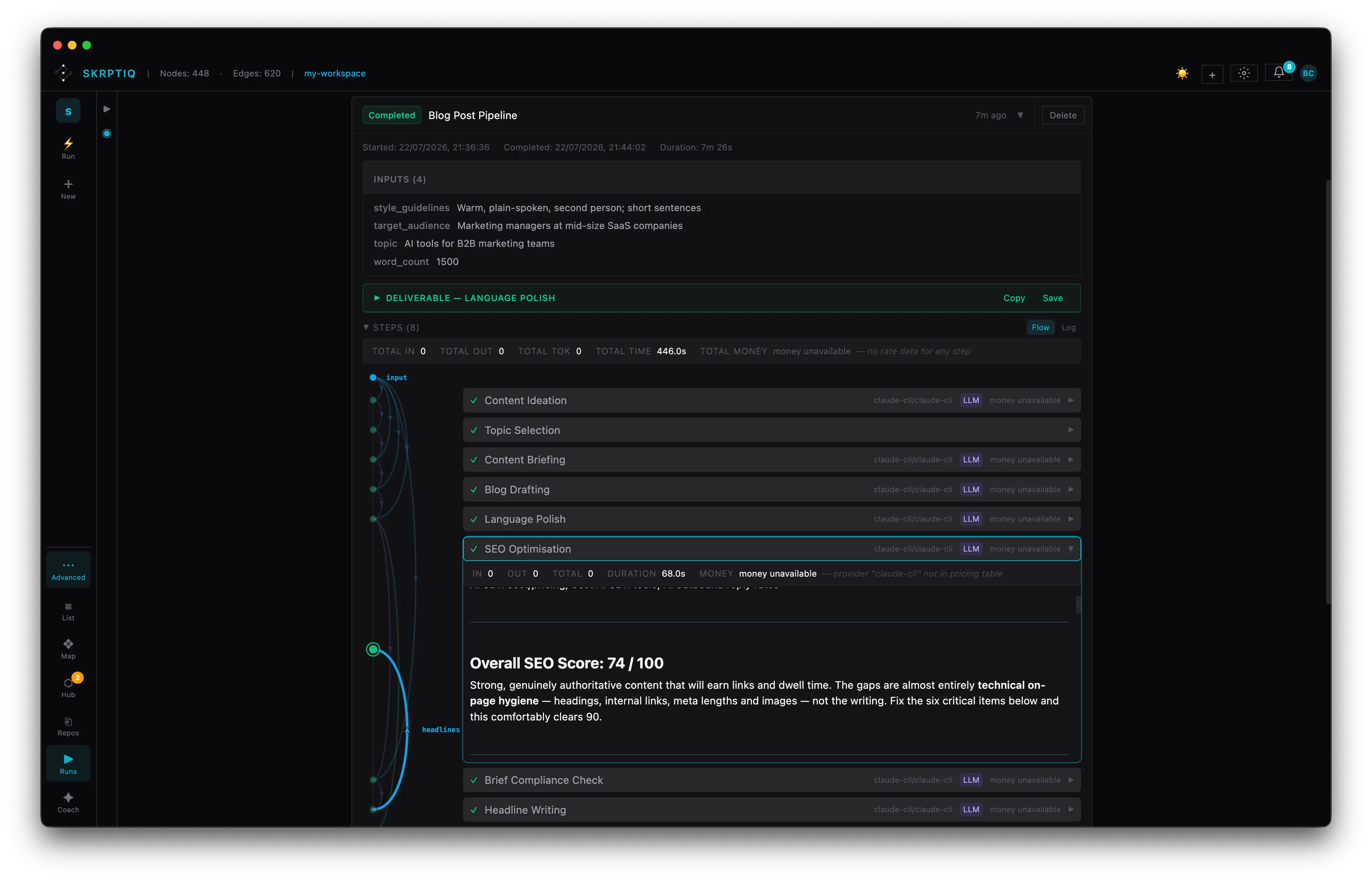Open Repos in the sidebar
Image resolution: width=1372 pixels, height=881 pixels.
[68, 727]
